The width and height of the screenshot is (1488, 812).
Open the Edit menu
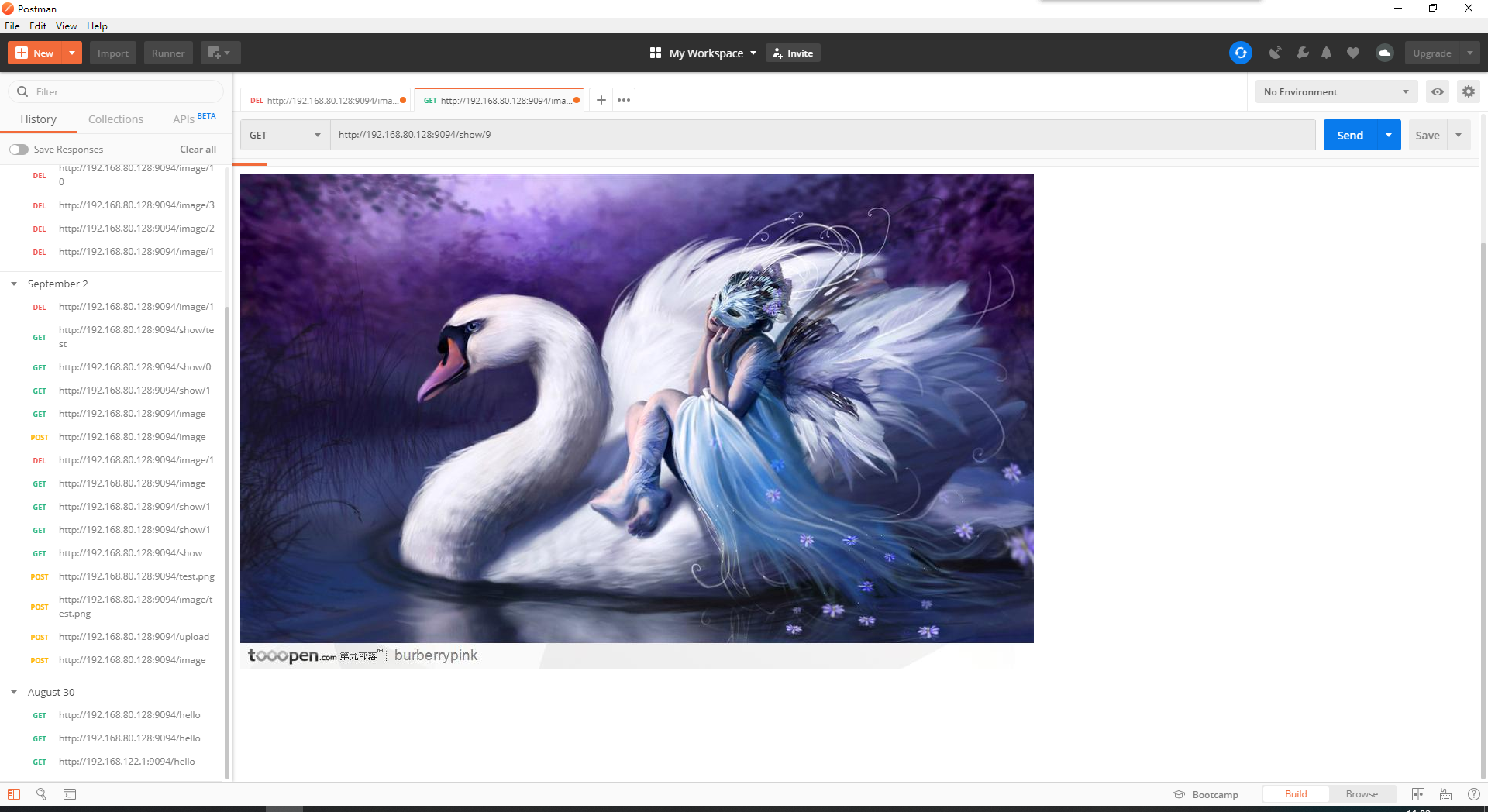tap(38, 26)
